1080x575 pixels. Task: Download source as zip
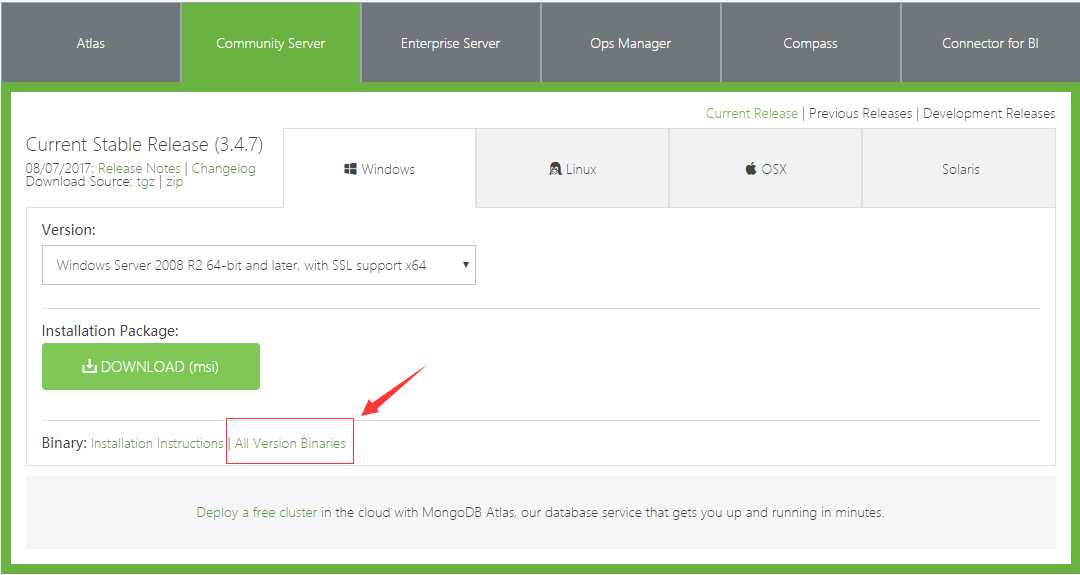[174, 182]
